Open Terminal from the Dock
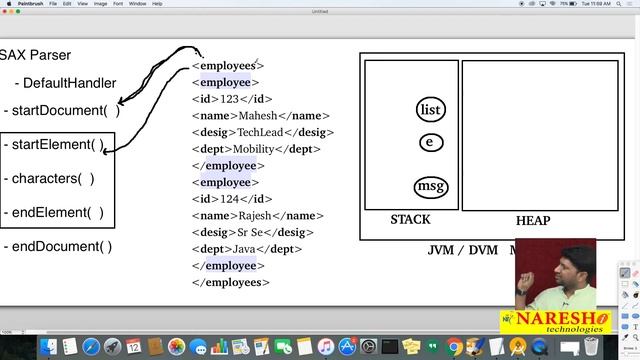Viewport: 640px width, 360px height. click(x=390, y=347)
